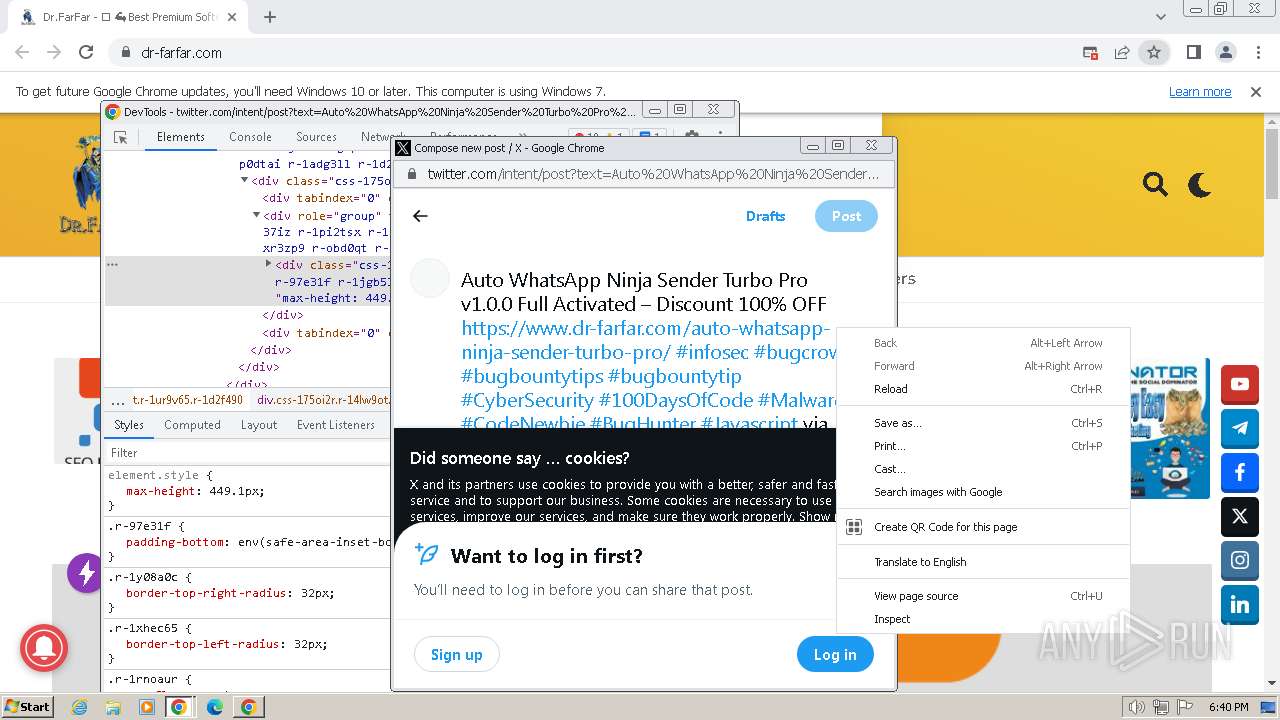Open a new tab in Chrome
1280x720 pixels.
tap(270, 17)
